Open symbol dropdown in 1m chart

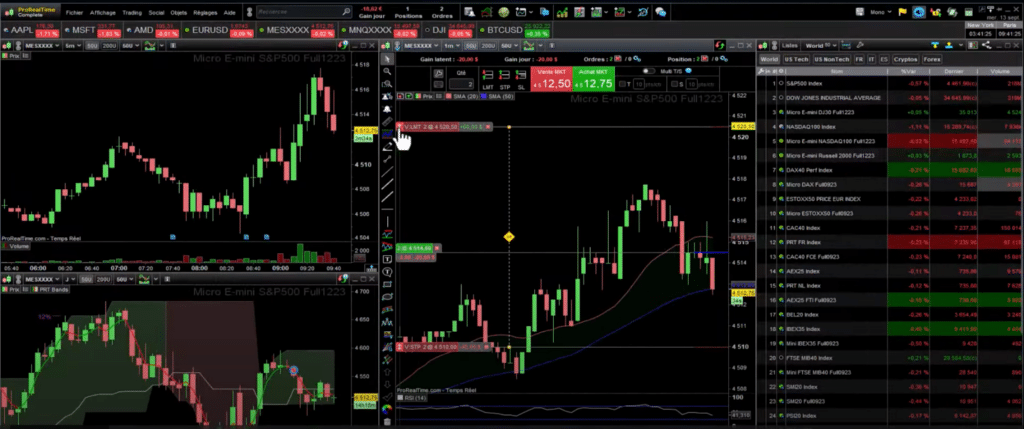pyautogui.click(x=420, y=46)
